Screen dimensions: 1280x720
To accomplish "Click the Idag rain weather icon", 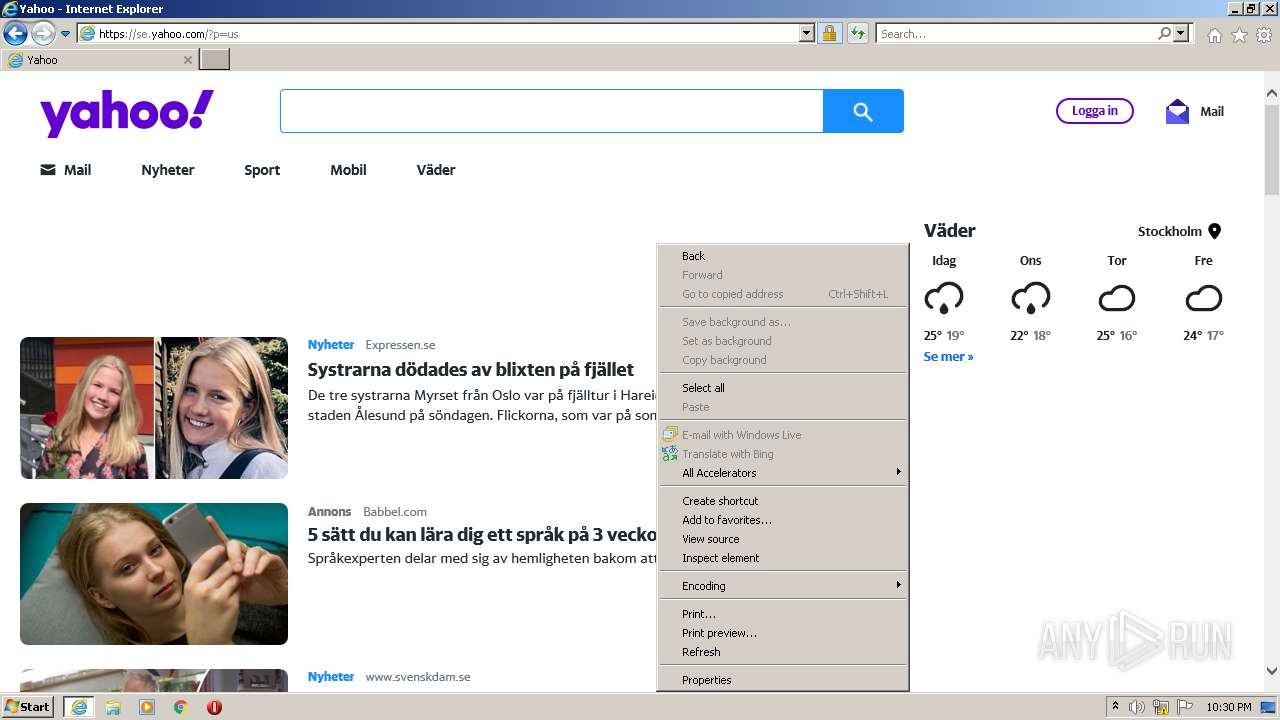I will pos(944,298).
